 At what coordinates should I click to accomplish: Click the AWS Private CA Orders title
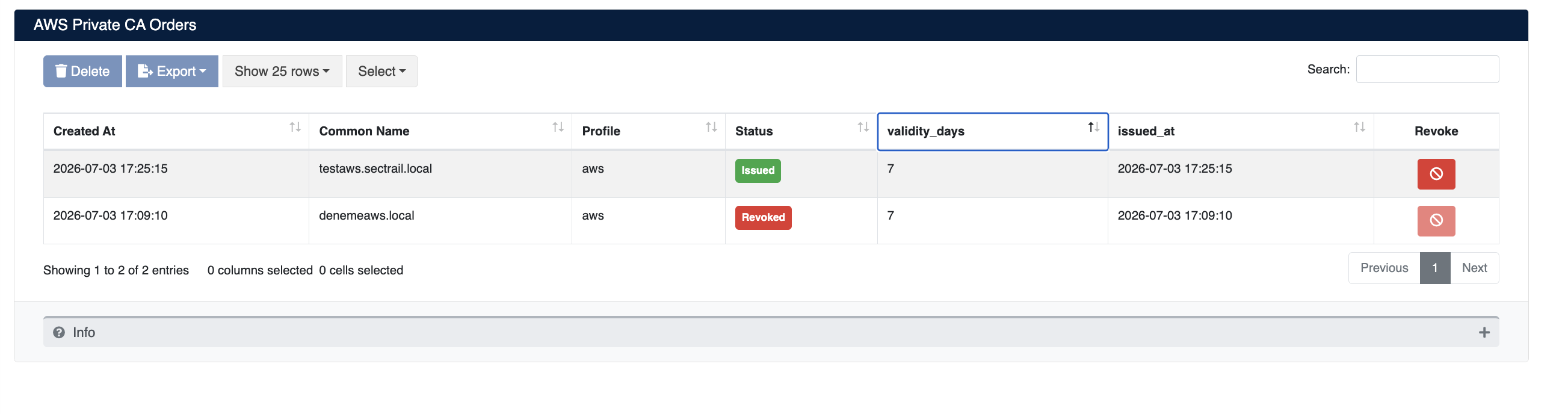(x=114, y=25)
